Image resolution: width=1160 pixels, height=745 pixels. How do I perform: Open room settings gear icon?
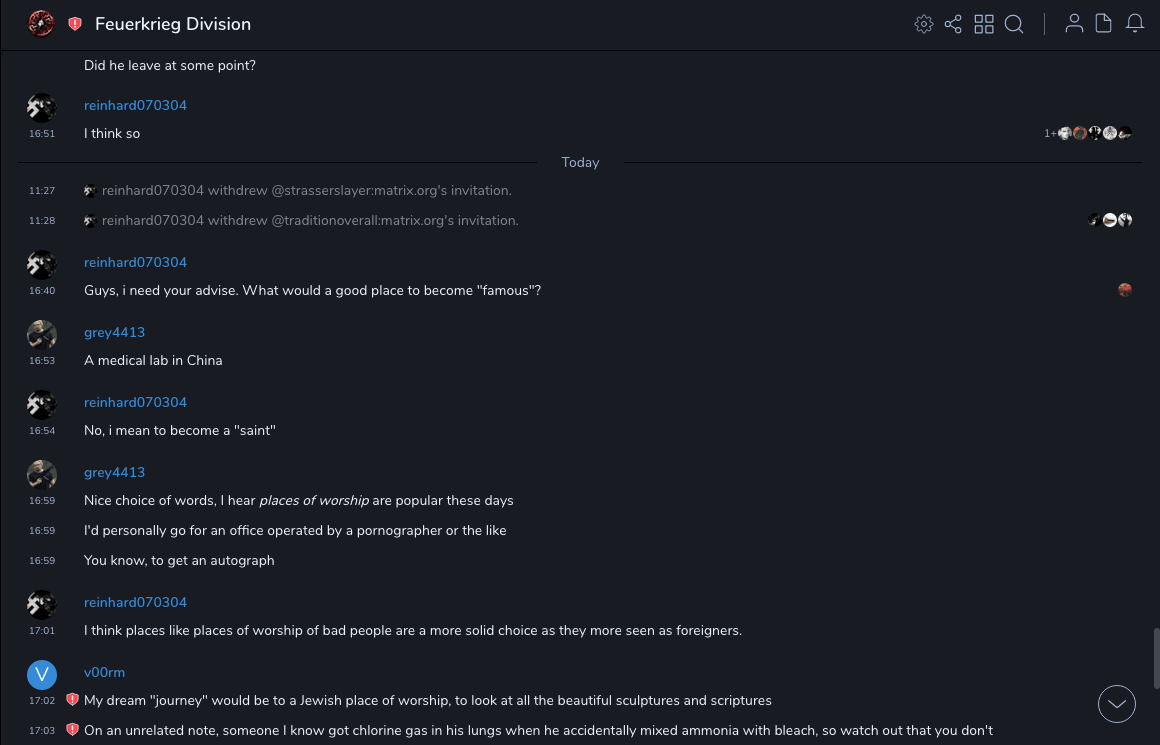[x=924, y=24]
